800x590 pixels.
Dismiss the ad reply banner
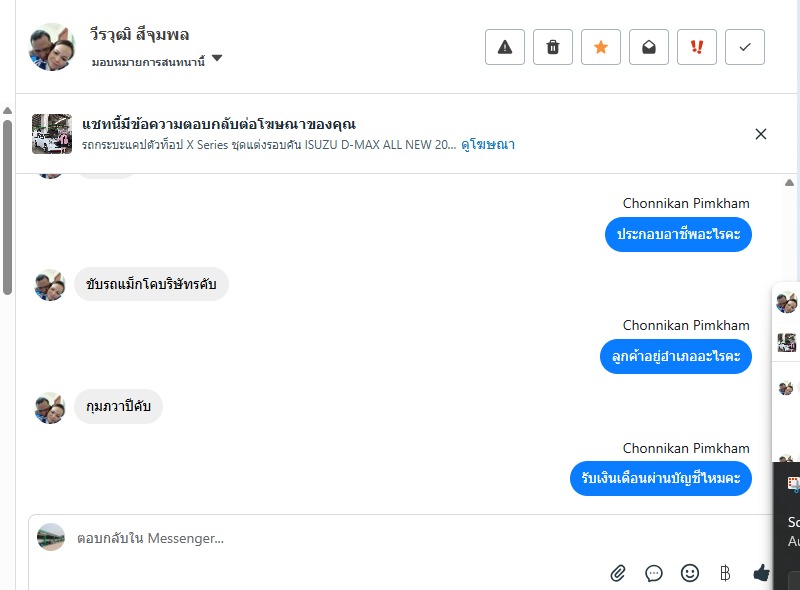point(761,134)
